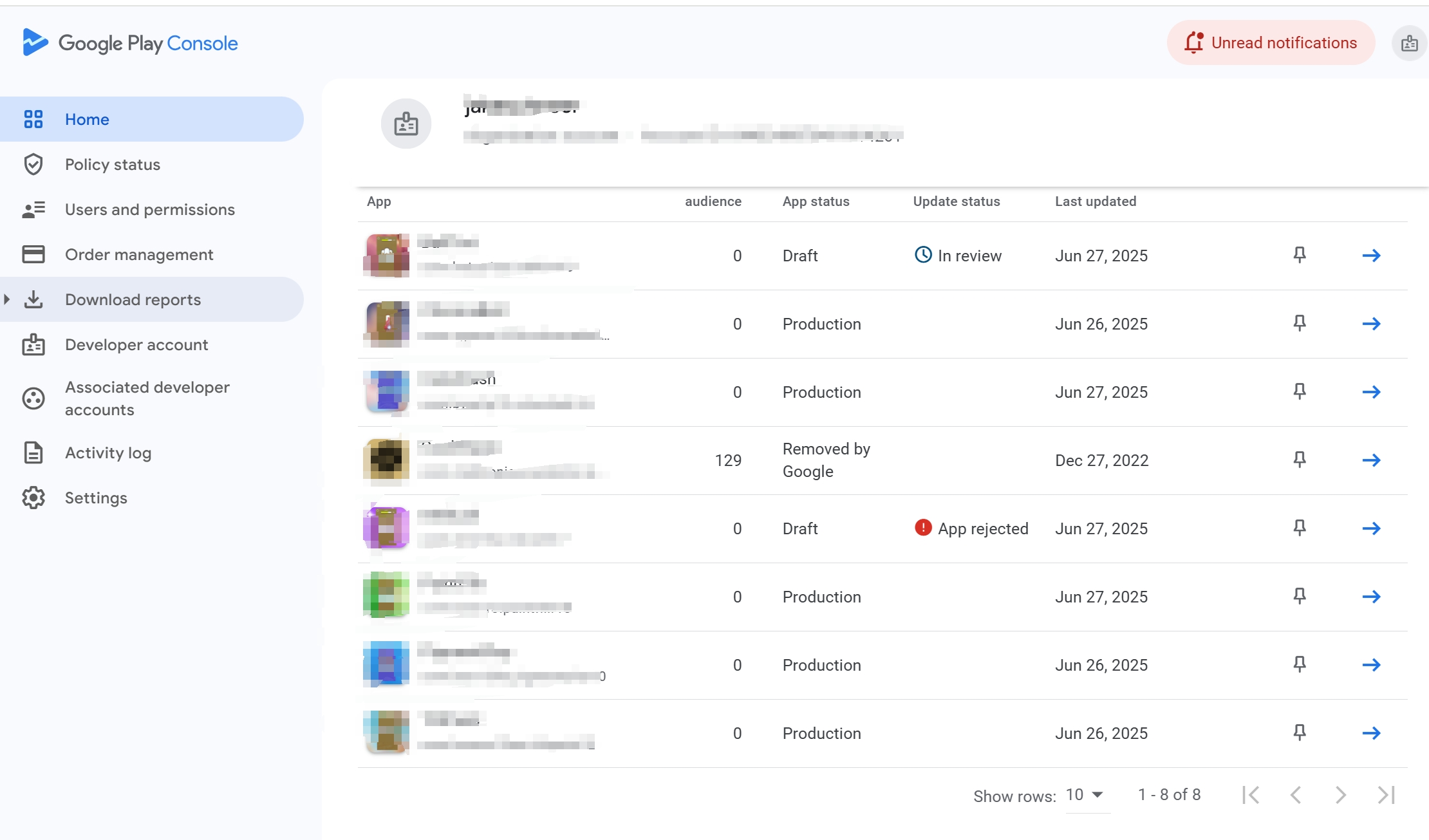Viewport: 1429px width, 840px height.
Task: Click the Removed by Google app thumbnail
Action: (x=386, y=460)
